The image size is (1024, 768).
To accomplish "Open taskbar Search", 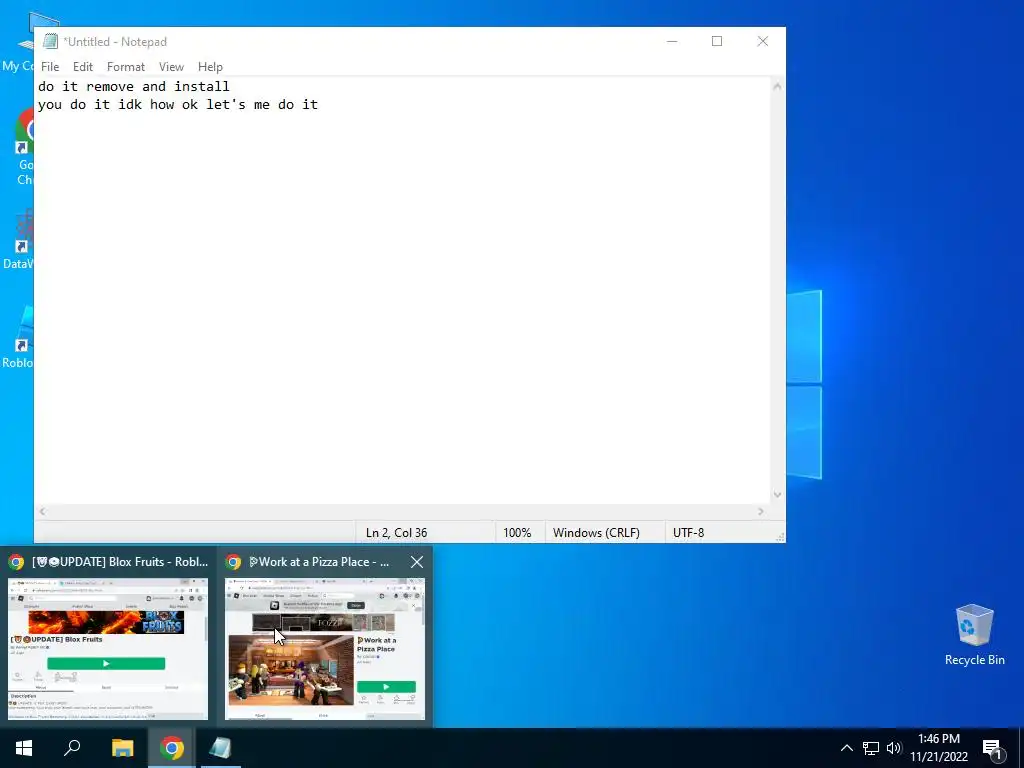I will coord(72,748).
